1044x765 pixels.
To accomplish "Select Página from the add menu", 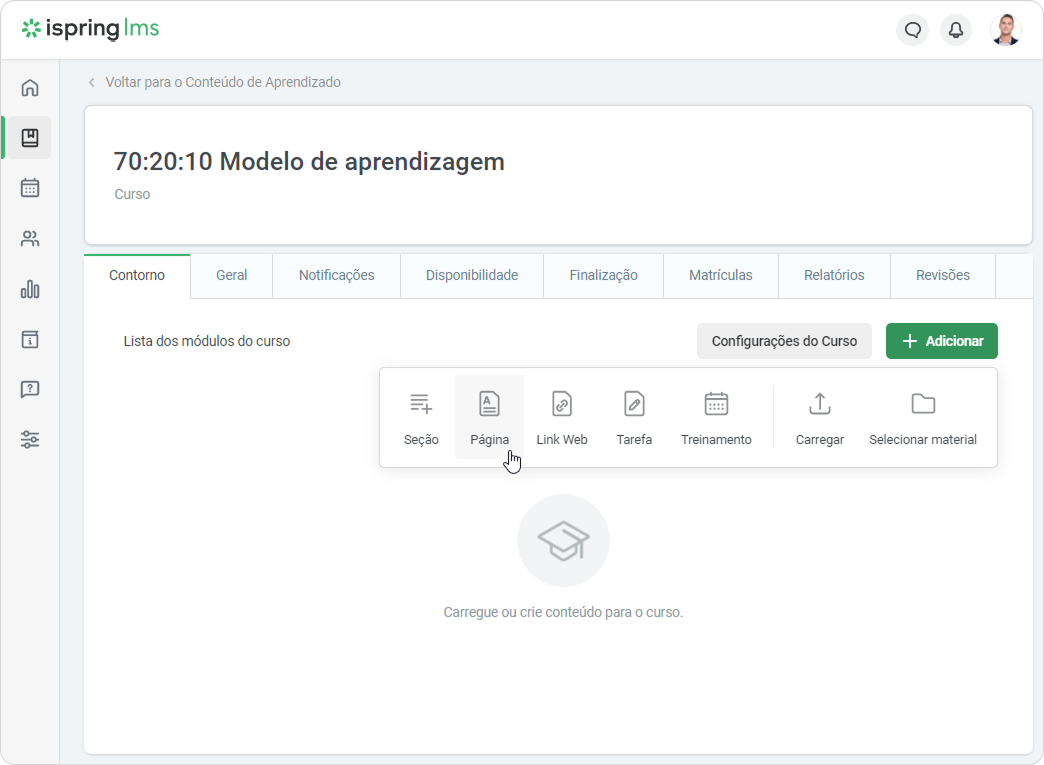I will (489, 417).
